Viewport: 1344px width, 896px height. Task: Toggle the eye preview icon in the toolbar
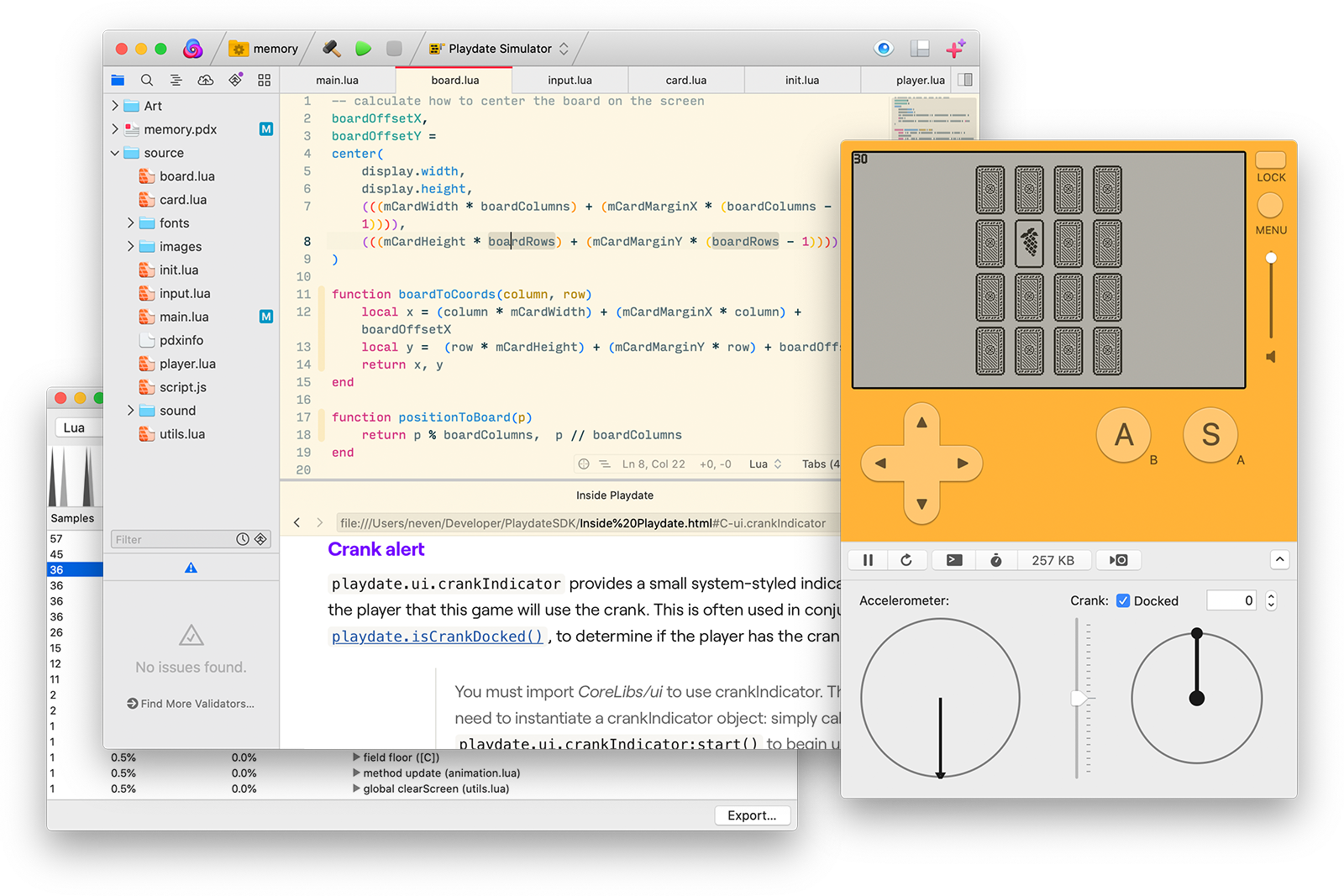(884, 49)
